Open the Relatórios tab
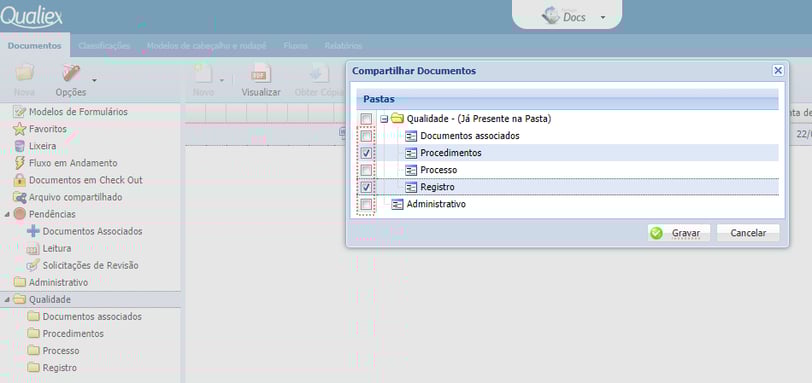Image resolution: width=812 pixels, height=383 pixels. (343, 46)
